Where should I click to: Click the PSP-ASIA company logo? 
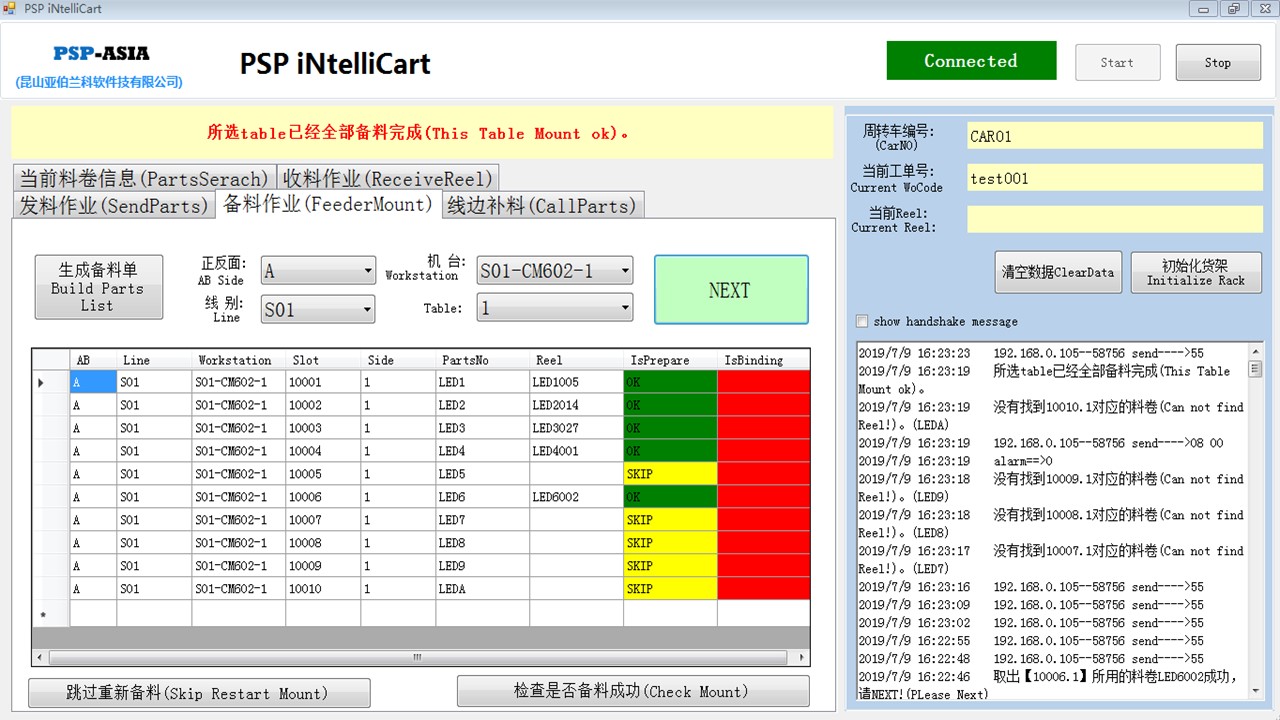tap(100, 54)
